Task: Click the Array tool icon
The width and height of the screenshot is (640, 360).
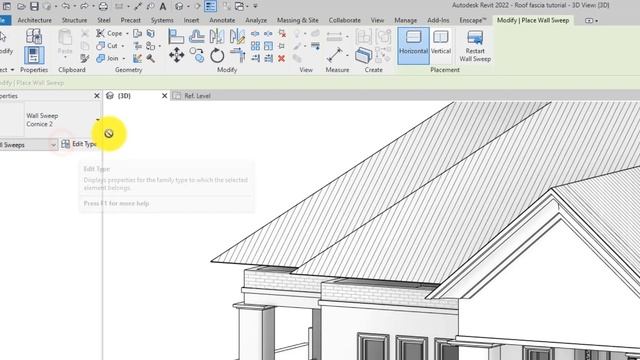Action: [255, 46]
